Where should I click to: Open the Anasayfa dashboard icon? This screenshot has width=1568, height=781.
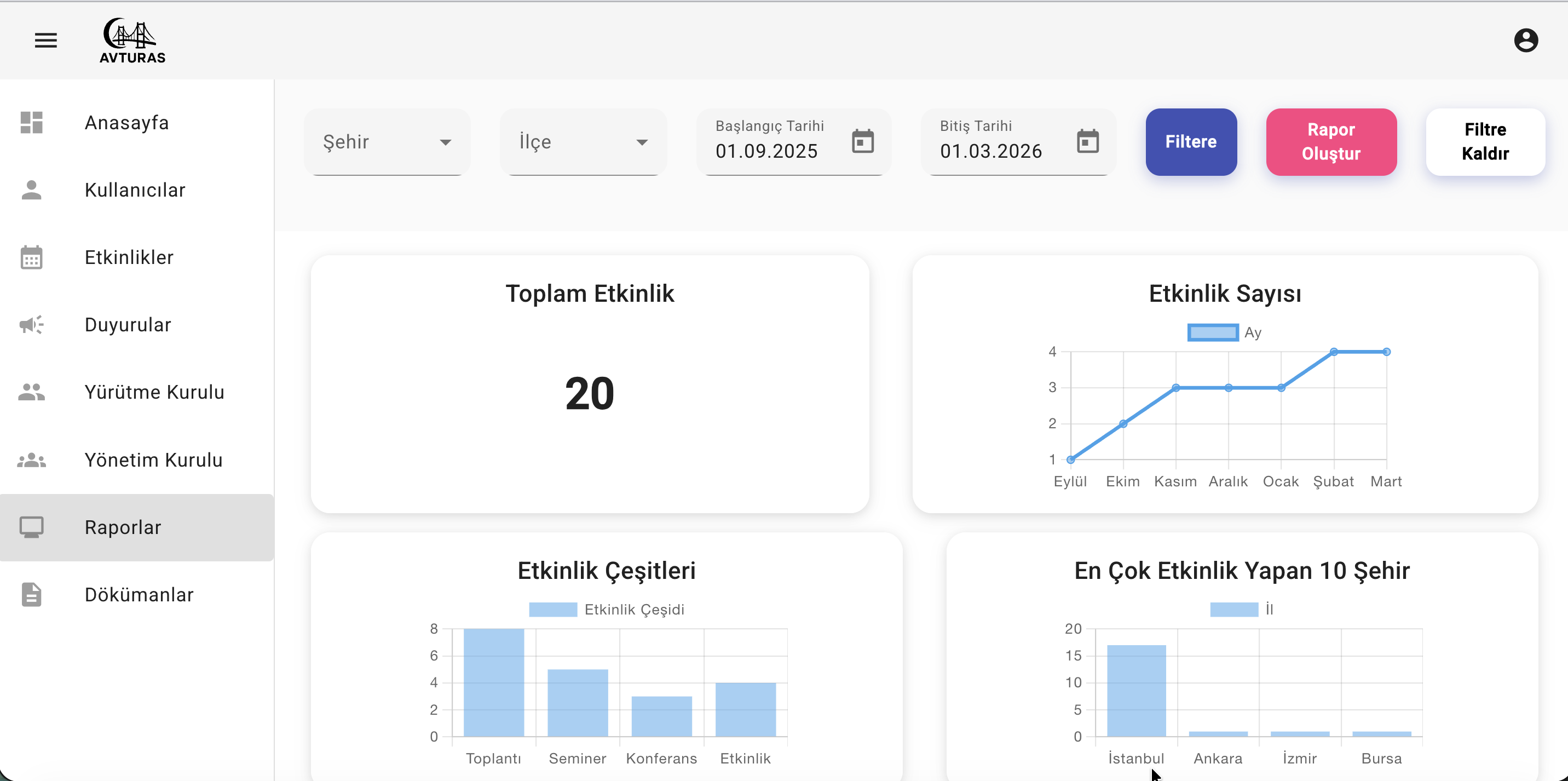click(x=31, y=122)
